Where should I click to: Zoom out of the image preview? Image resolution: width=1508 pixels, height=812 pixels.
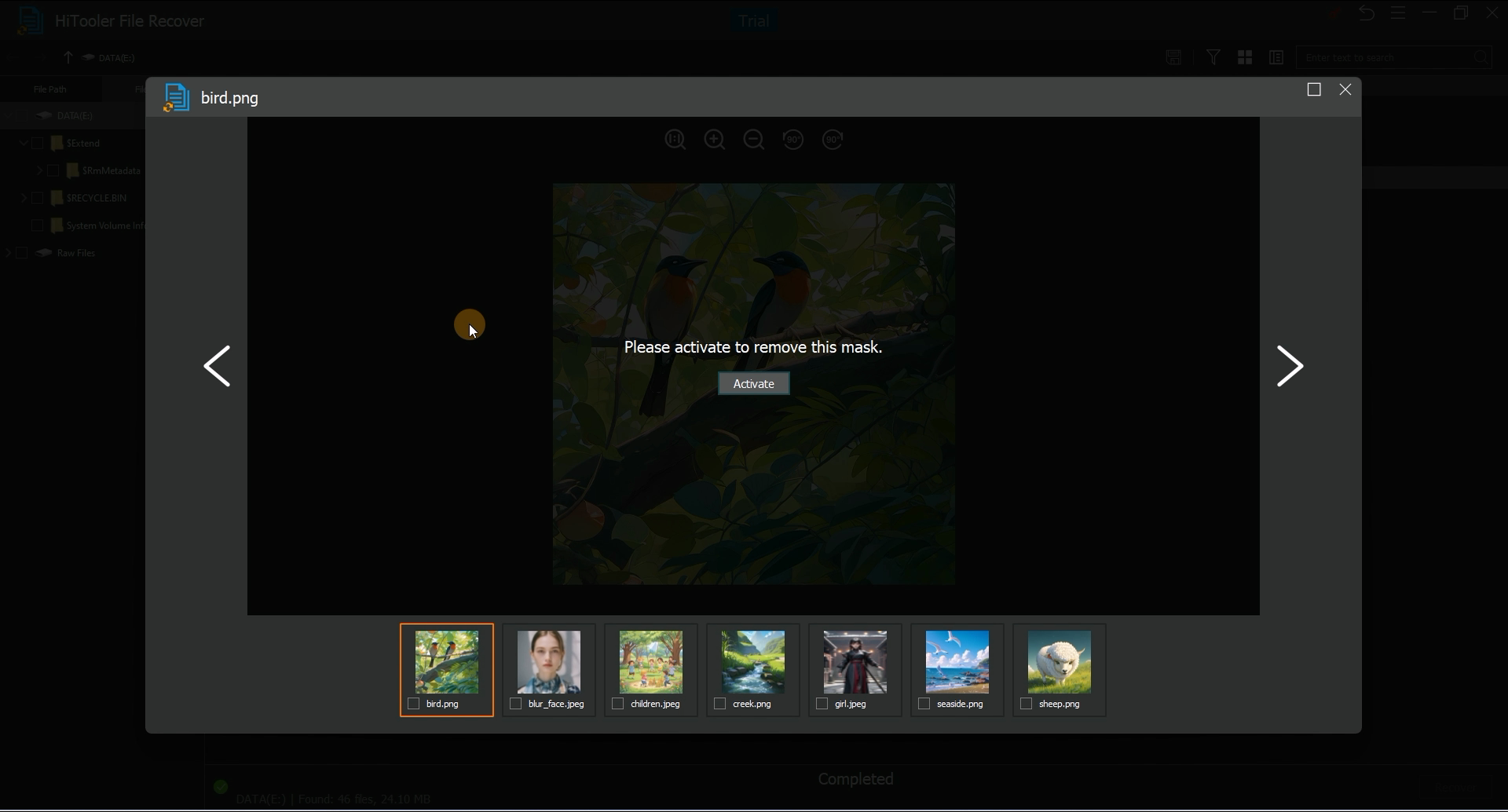(x=753, y=140)
